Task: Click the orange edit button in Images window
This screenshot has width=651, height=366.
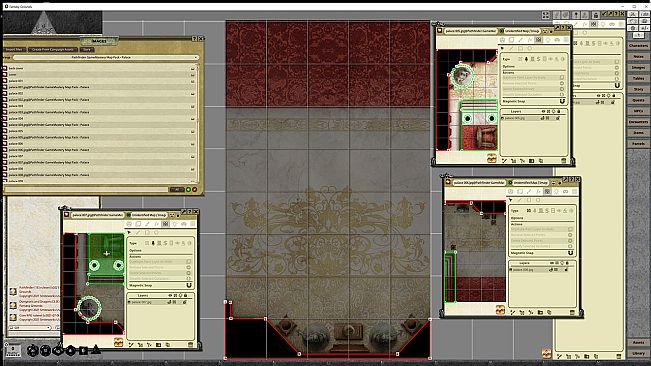Action: [x=194, y=190]
